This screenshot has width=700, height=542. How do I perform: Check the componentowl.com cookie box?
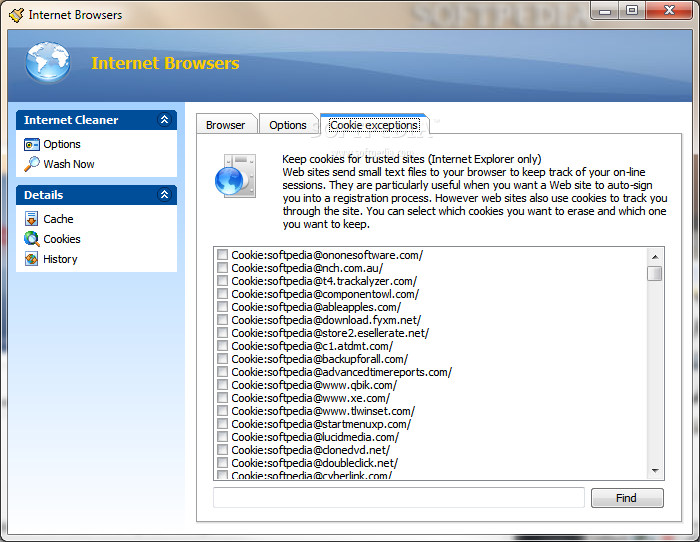point(222,294)
